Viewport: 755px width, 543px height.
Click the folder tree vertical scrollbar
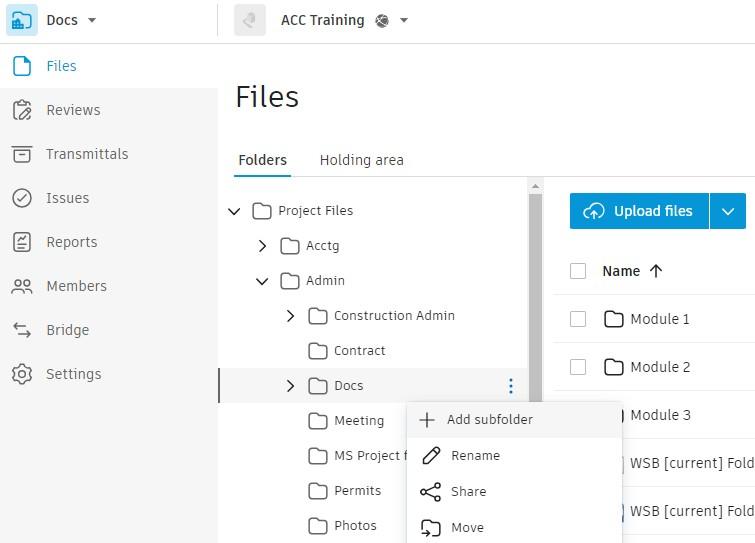pyautogui.click(x=535, y=300)
